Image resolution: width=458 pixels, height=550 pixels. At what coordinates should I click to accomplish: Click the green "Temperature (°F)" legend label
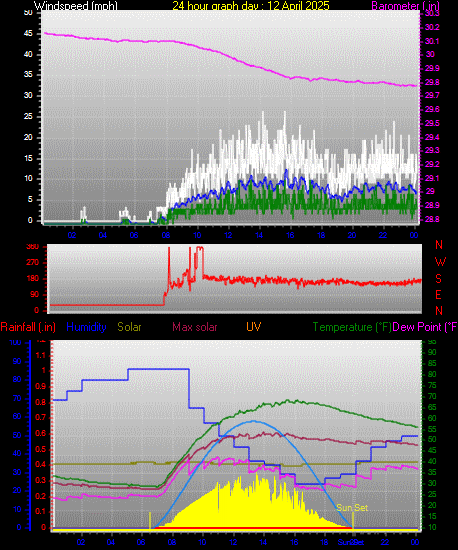click(x=352, y=327)
